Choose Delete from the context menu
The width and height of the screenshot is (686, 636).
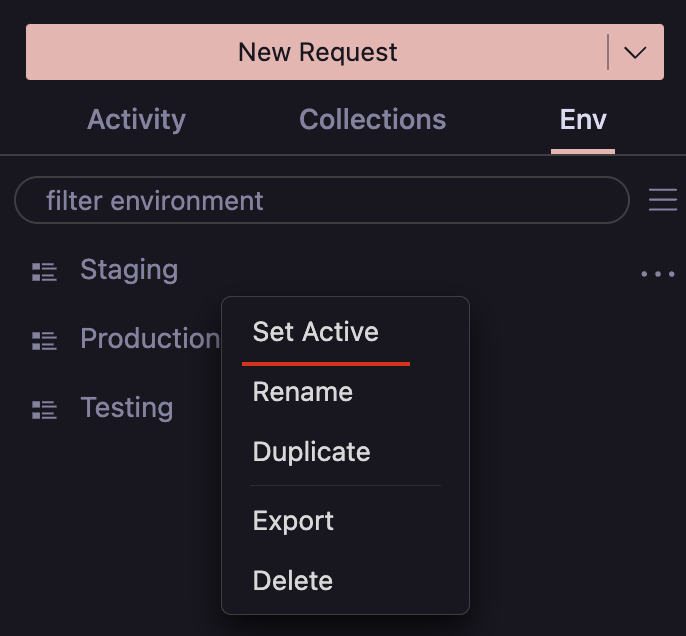click(293, 581)
